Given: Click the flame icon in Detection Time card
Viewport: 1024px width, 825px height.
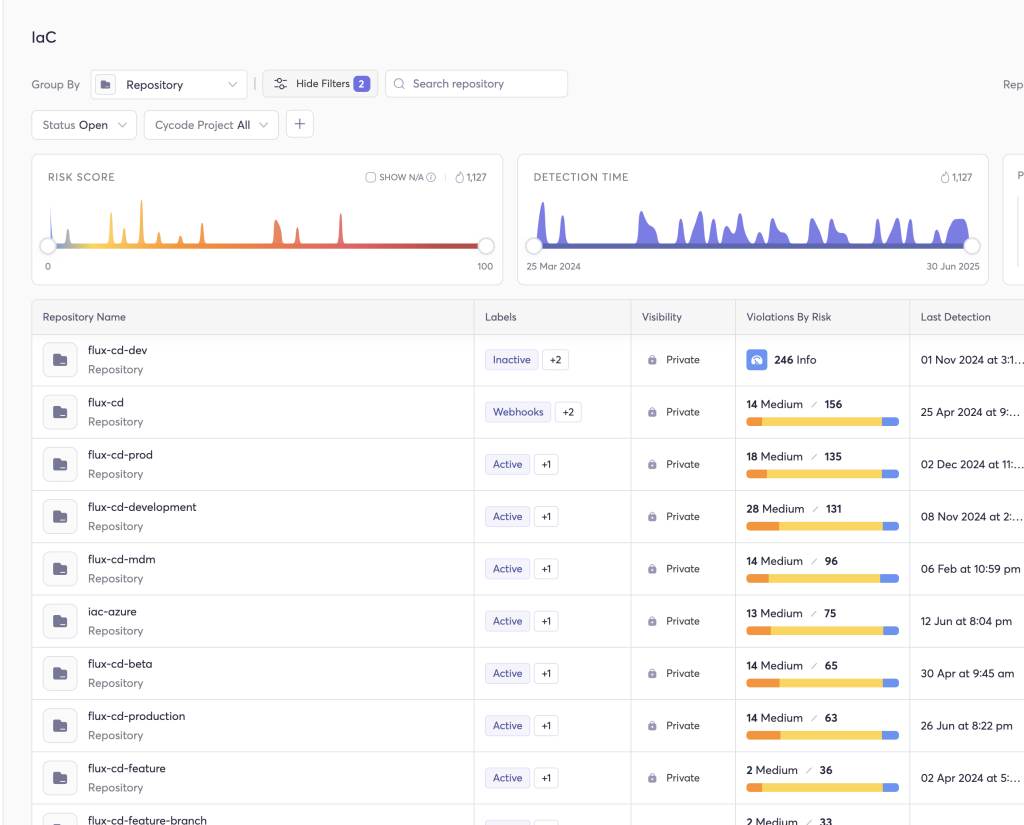Looking at the screenshot, I should pos(945,178).
